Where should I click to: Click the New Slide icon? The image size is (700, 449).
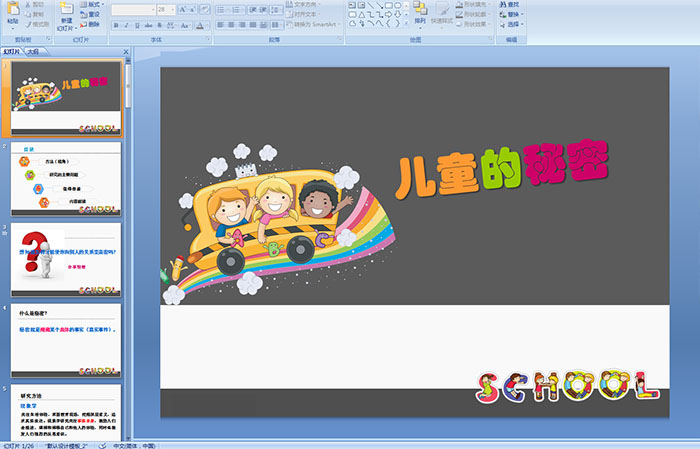(x=67, y=8)
